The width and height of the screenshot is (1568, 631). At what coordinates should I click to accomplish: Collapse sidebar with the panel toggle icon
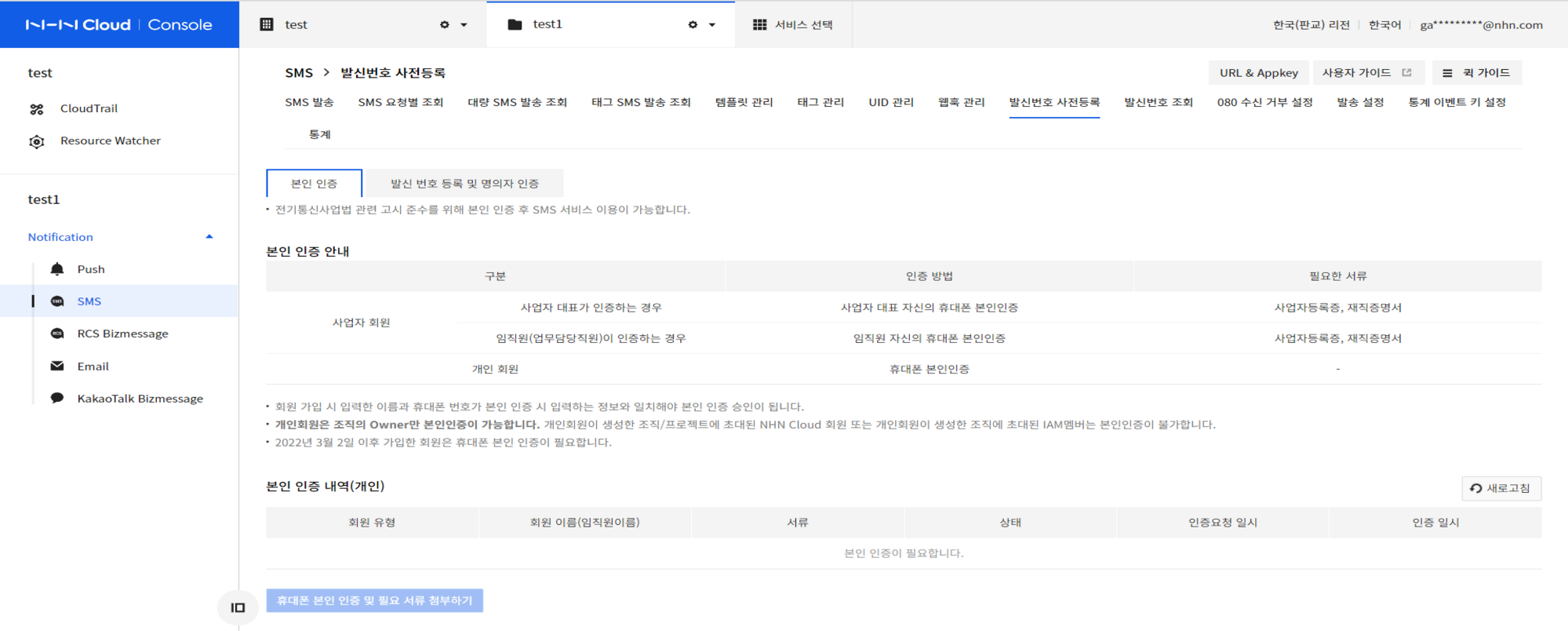238,607
